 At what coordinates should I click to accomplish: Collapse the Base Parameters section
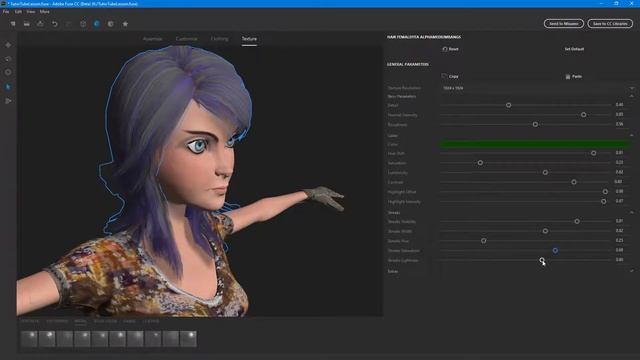tap(631, 96)
